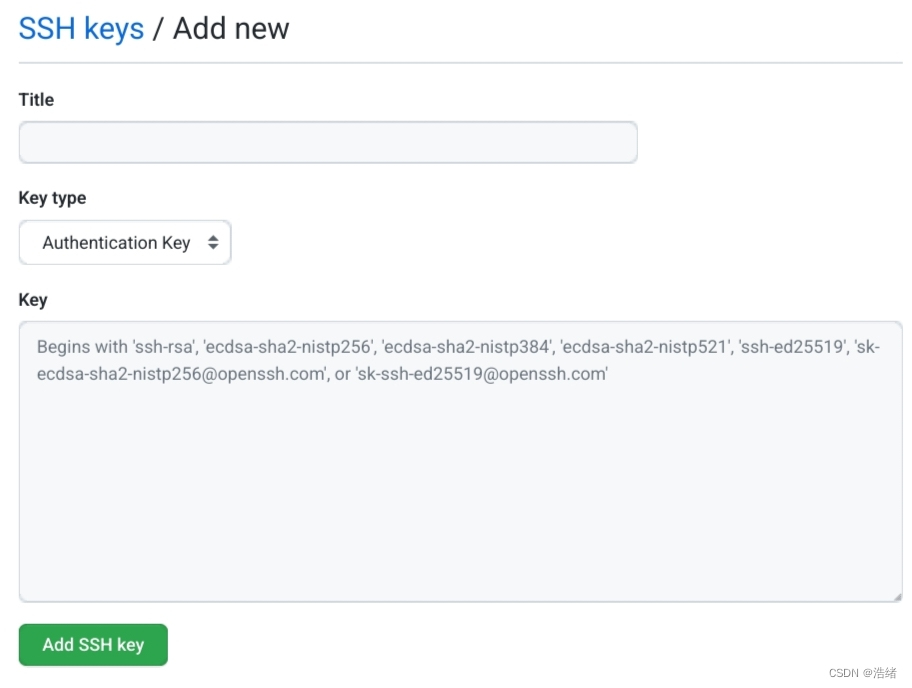Click the horizontal divider under the page heading
Screen dimensions: 912x688
(461, 62)
